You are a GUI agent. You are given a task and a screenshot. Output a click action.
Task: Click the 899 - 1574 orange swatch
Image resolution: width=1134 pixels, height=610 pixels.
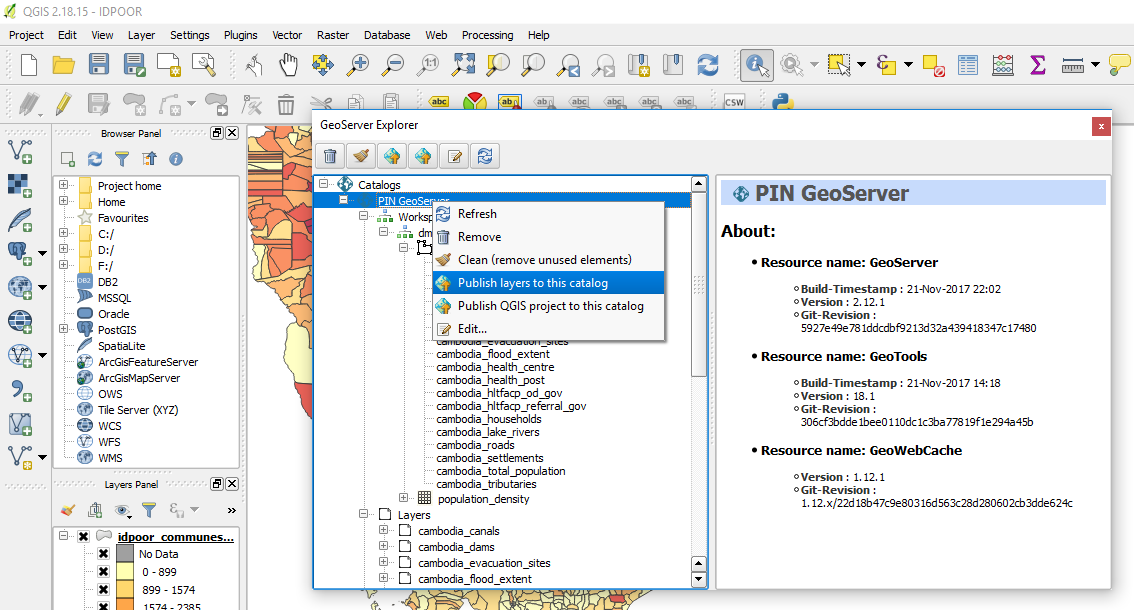pos(125,590)
